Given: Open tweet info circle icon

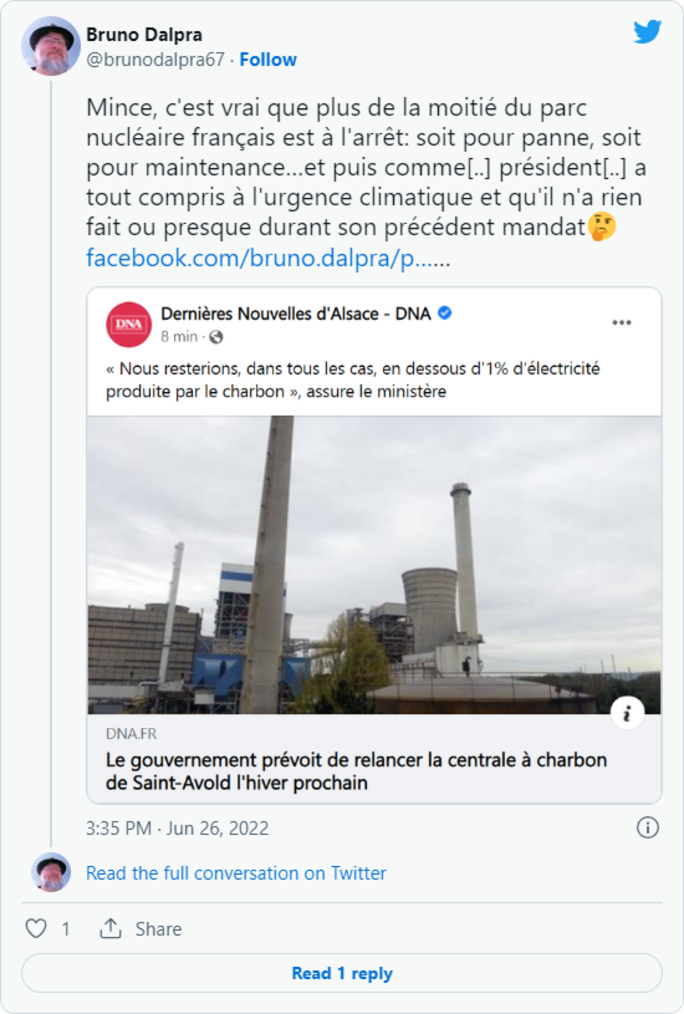Looking at the screenshot, I should pyautogui.click(x=647, y=828).
